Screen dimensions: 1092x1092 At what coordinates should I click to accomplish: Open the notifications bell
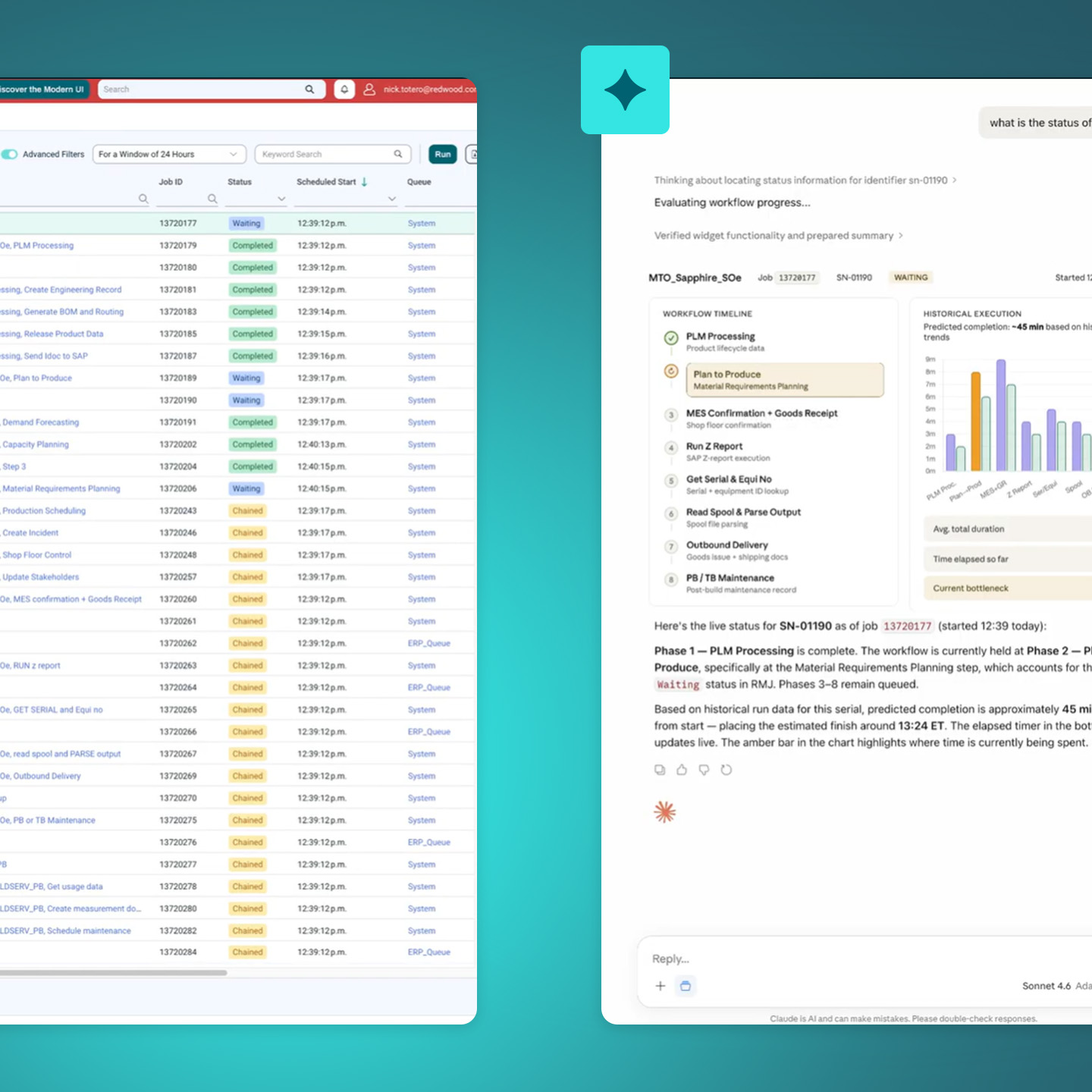(344, 89)
